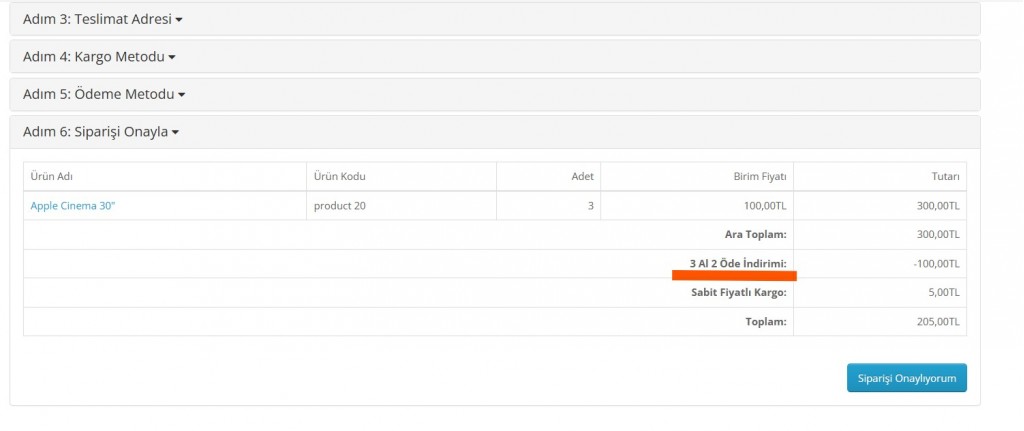Click the caret icon beside Teslimat Adresi
1024x431 pixels.
click(x=179, y=19)
